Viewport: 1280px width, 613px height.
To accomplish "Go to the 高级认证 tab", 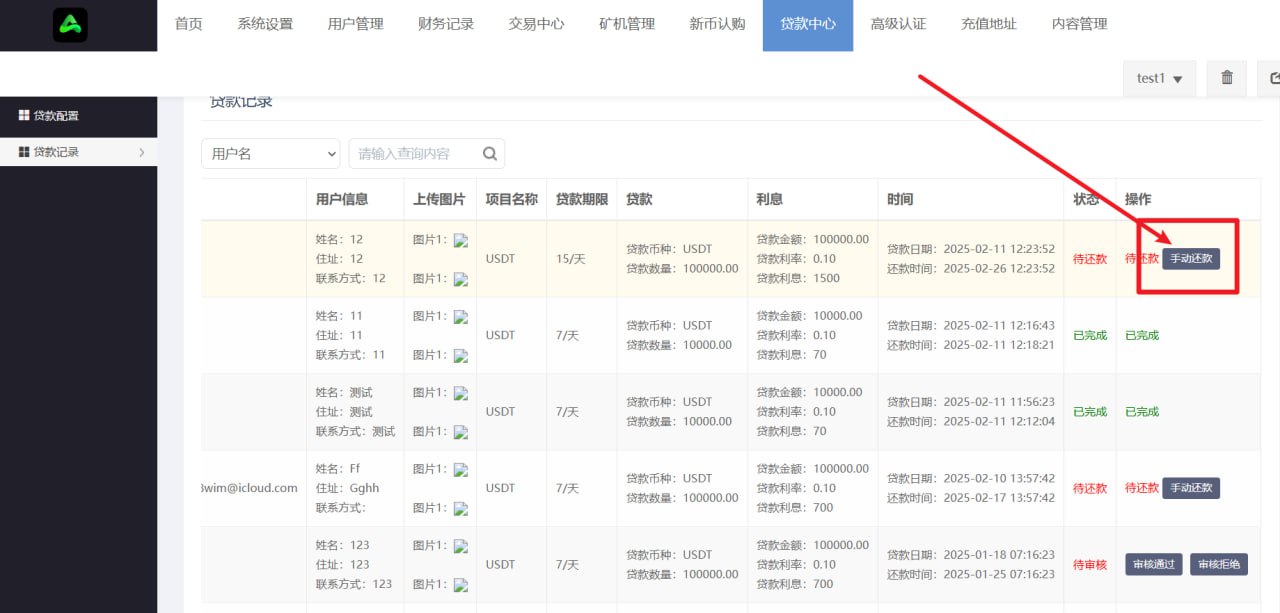I will click(898, 24).
